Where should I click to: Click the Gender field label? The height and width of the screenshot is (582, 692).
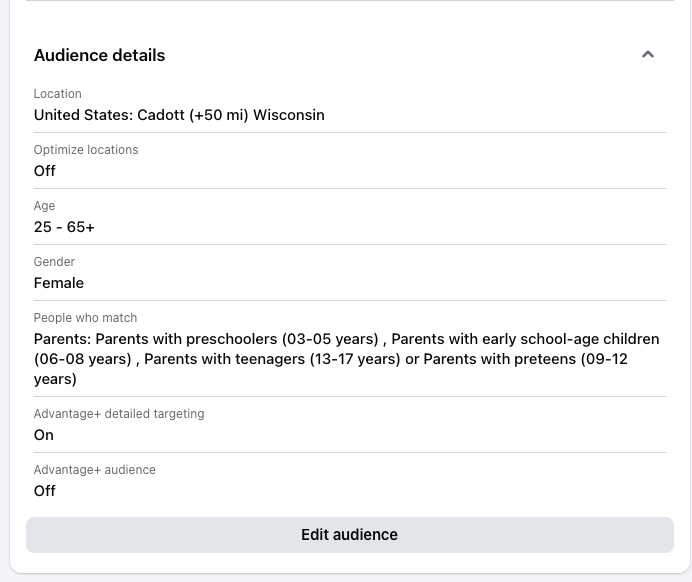click(x=55, y=262)
